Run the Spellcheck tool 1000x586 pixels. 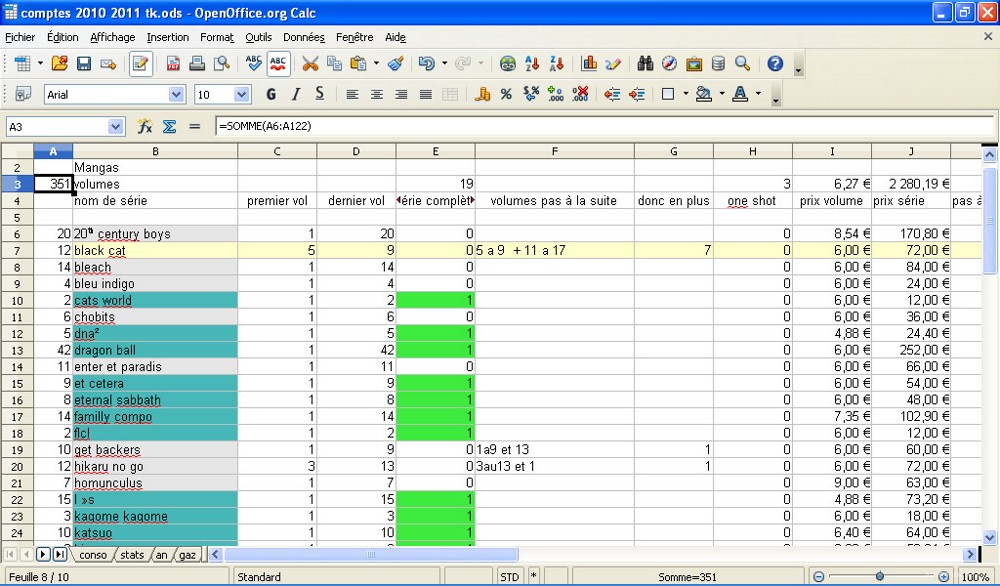click(253, 64)
